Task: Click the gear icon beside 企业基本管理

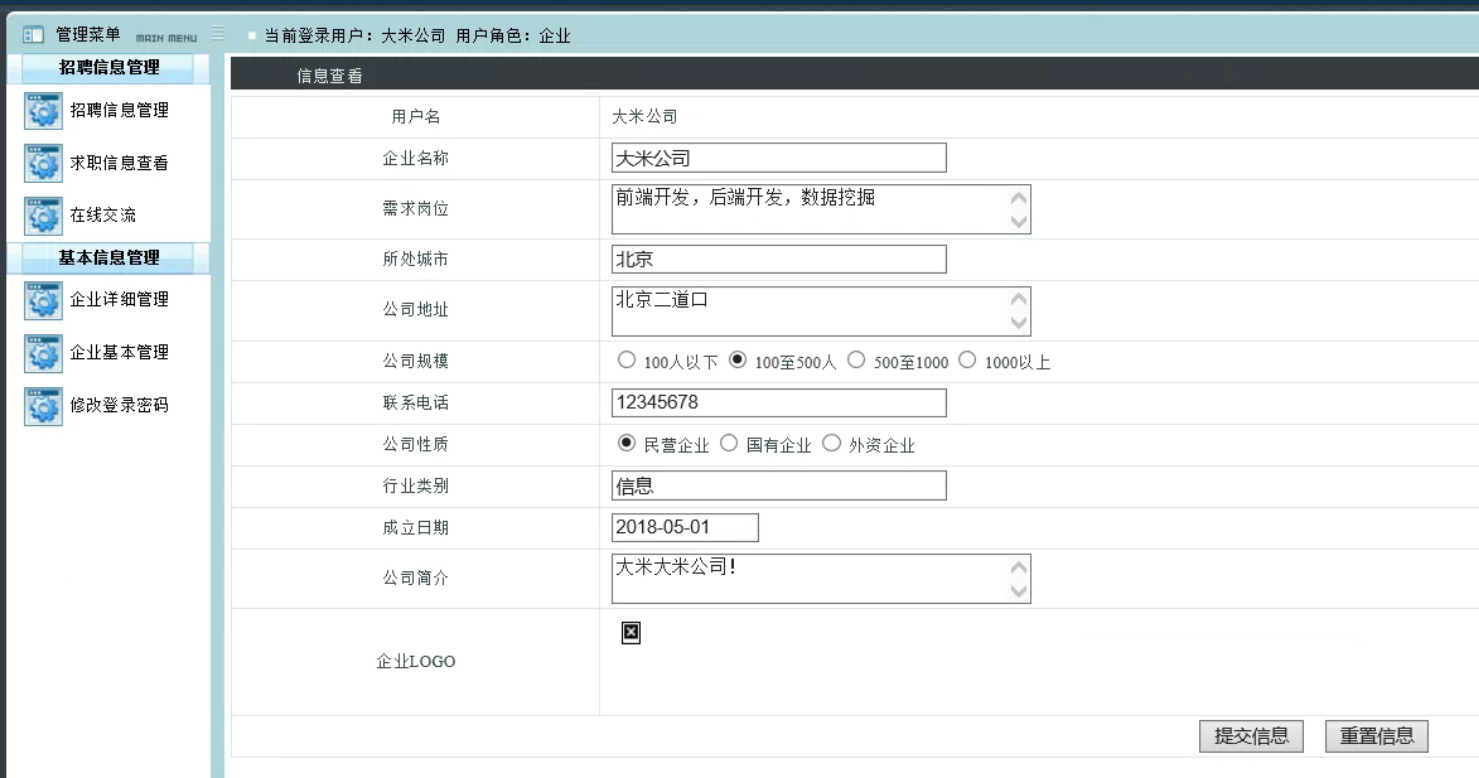Action: coord(43,353)
